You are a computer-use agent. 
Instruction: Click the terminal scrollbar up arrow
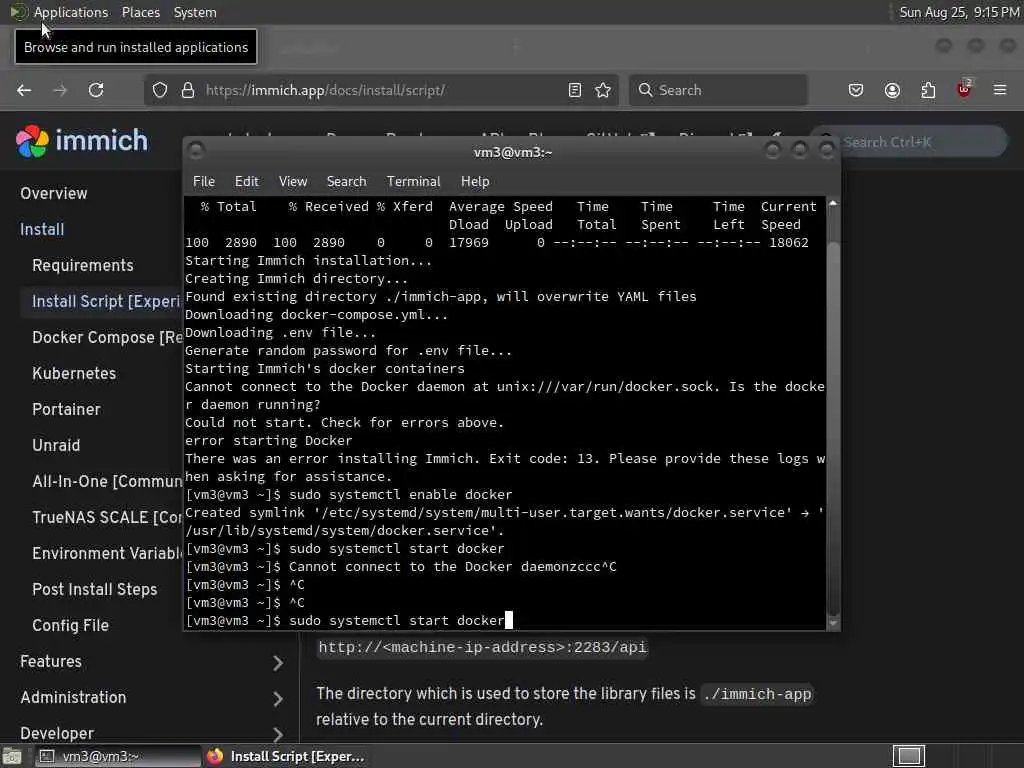[x=833, y=203]
